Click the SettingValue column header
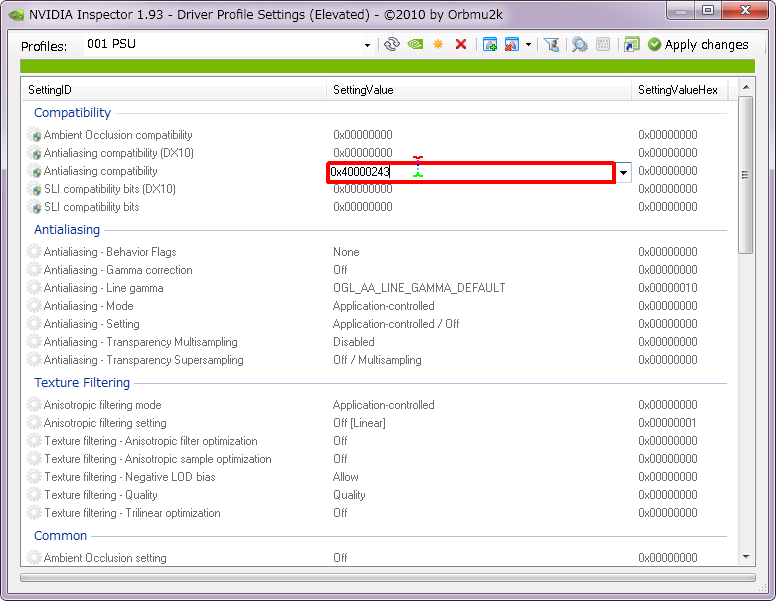 [x=479, y=90]
